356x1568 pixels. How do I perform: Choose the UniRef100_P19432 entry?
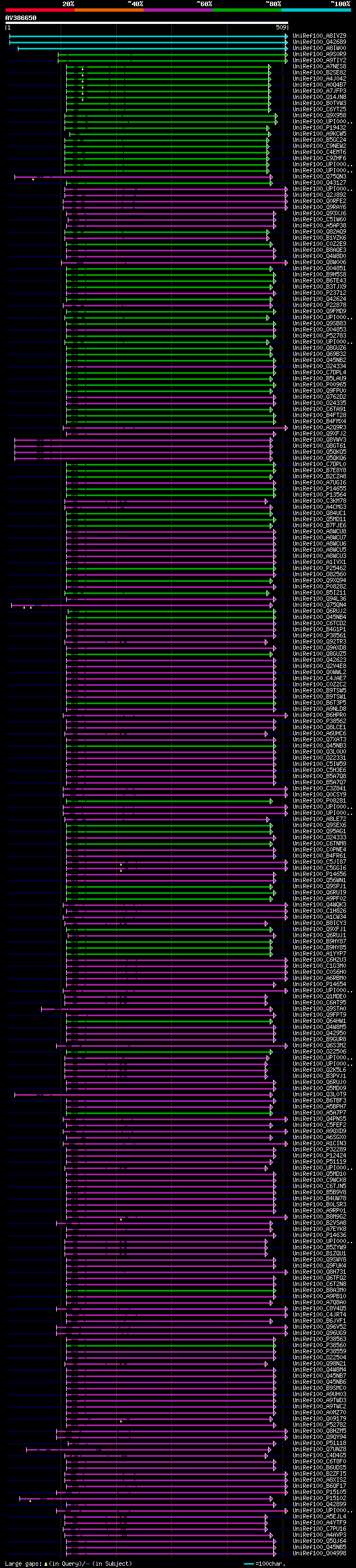pyautogui.click(x=319, y=128)
